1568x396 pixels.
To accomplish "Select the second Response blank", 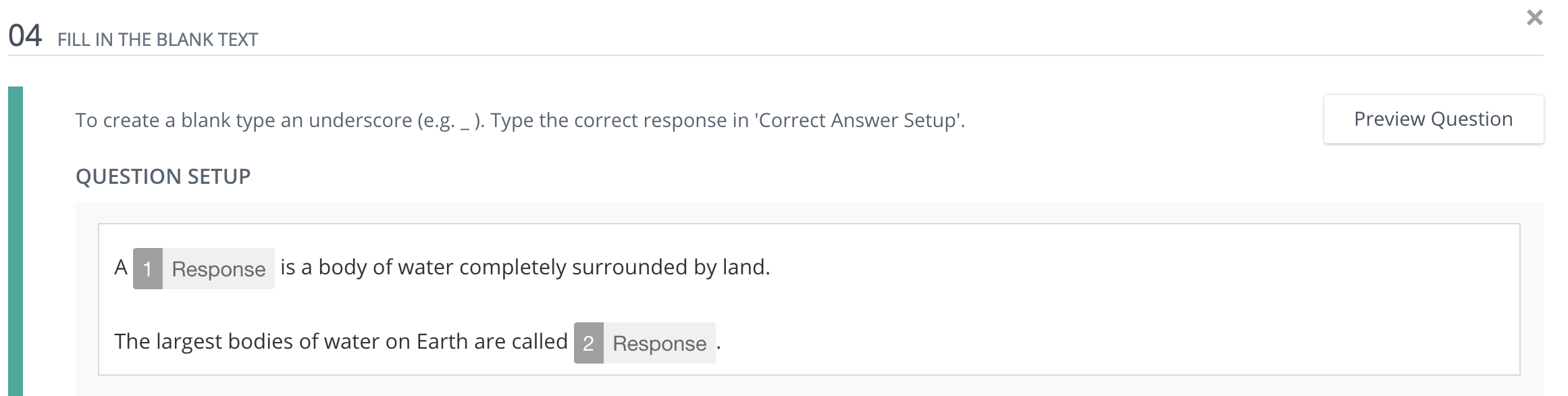I will (659, 343).
